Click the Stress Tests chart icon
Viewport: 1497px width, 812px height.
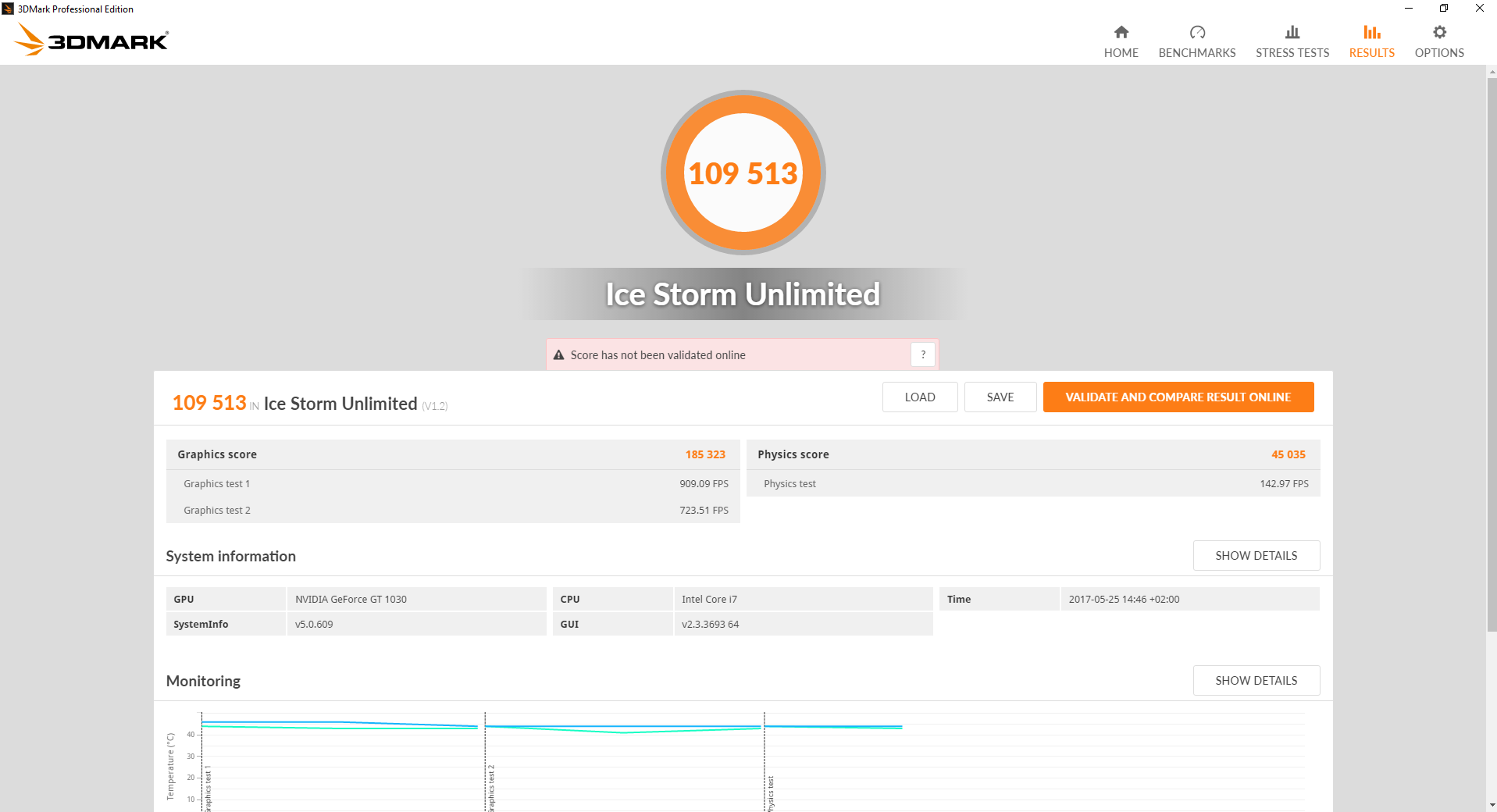1292,32
